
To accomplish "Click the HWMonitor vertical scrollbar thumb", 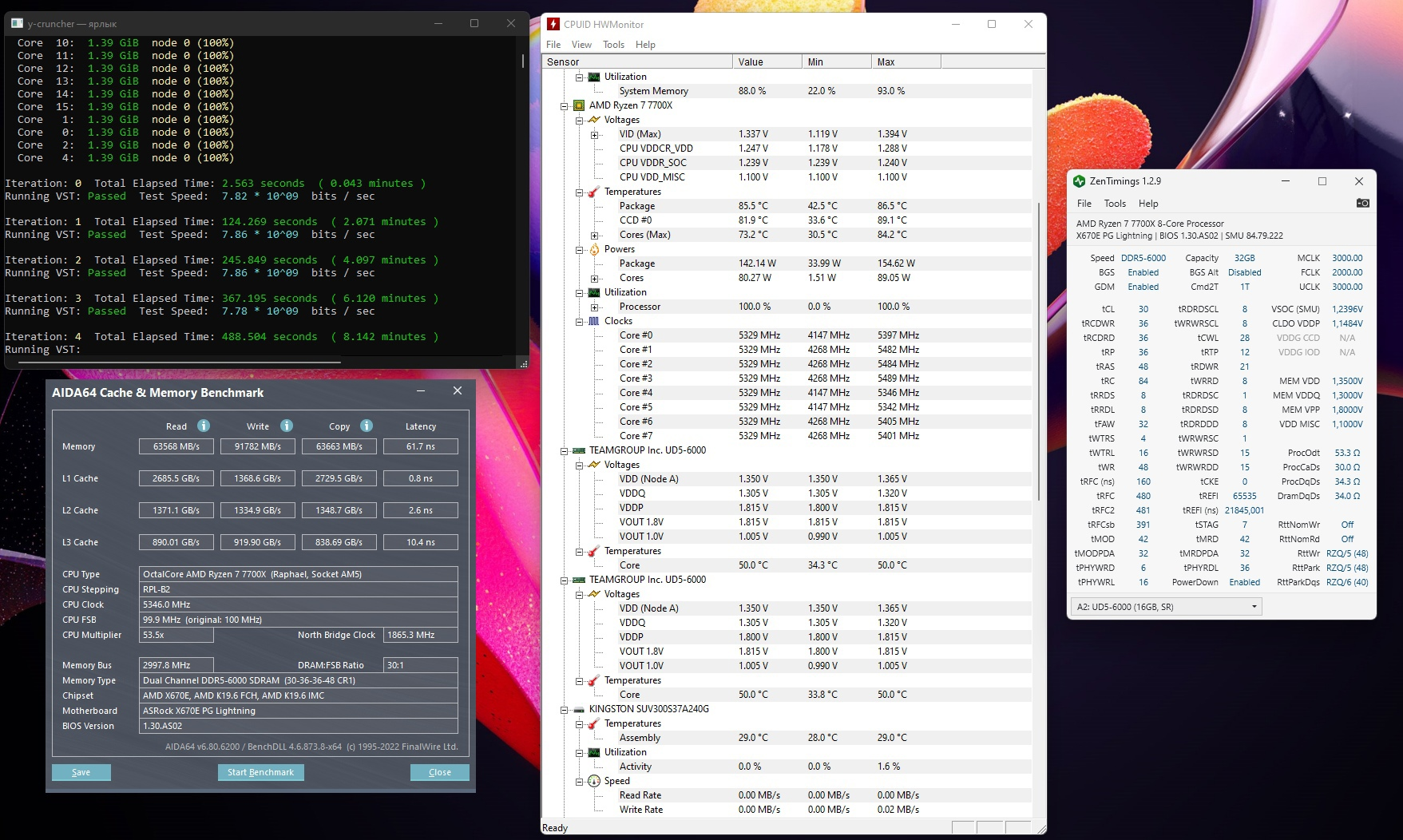I will (x=1038, y=351).
